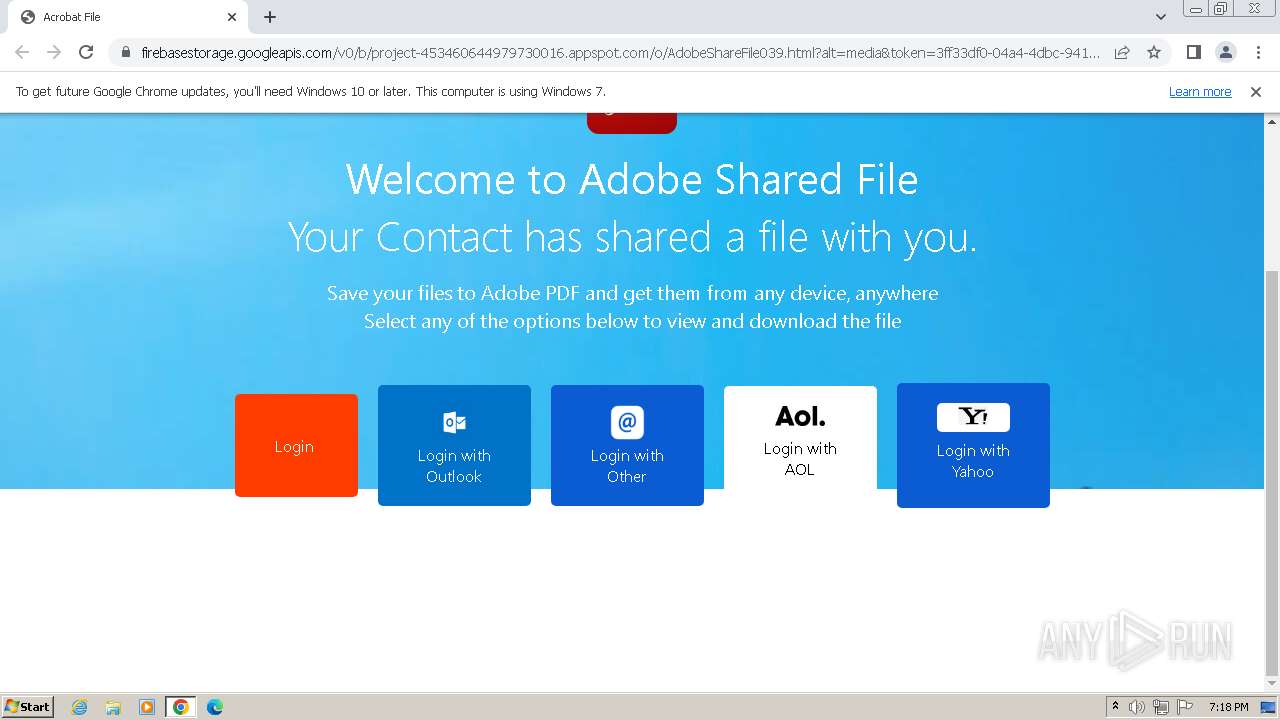This screenshot has width=1280, height=720.
Task: Open a new browser tab
Action: (270, 17)
